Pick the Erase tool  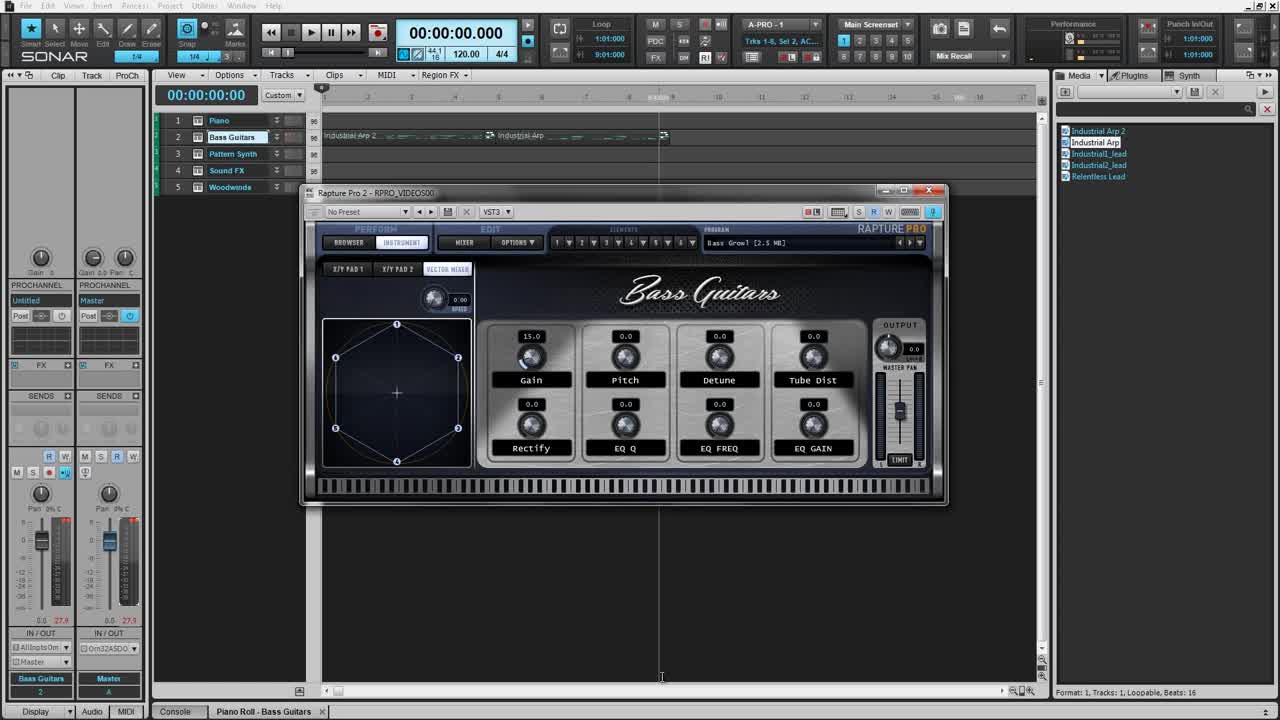tap(151, 29)
